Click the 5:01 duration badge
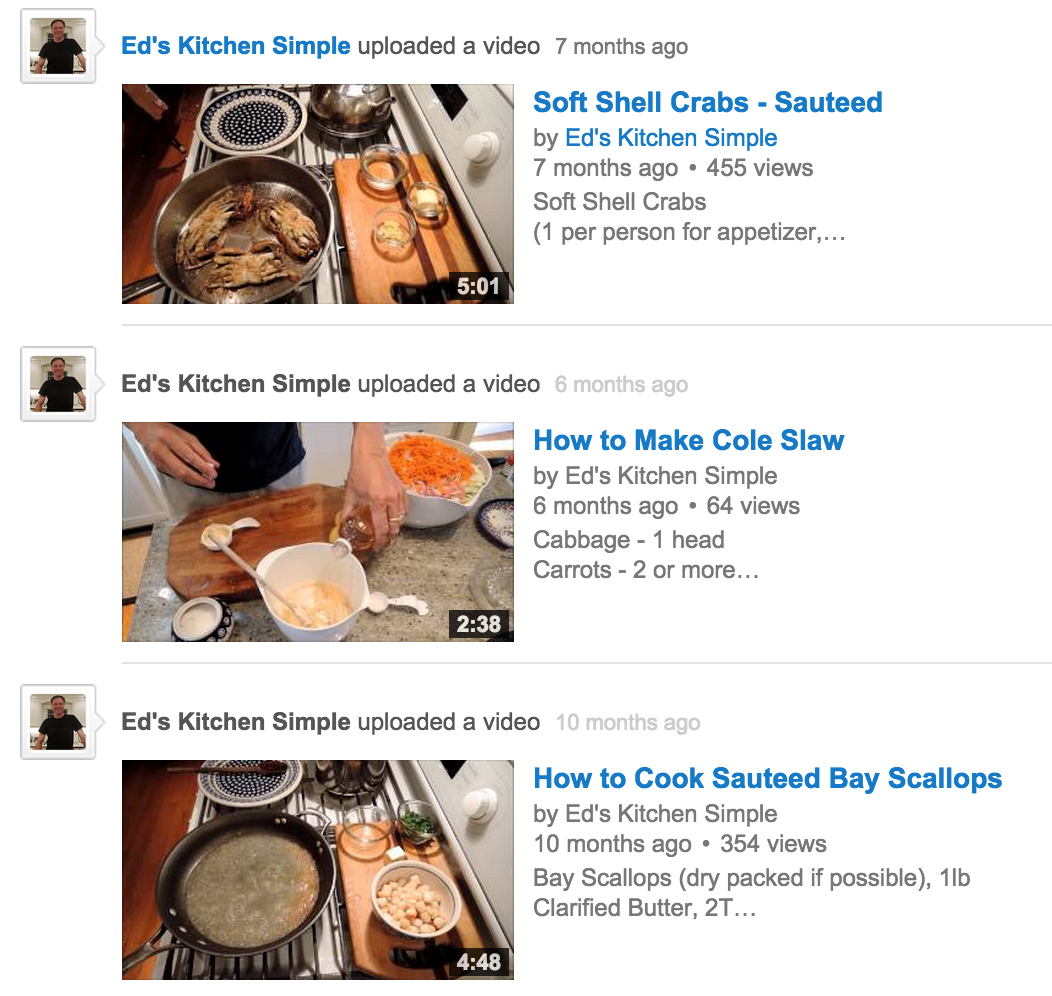 point(478,286)
